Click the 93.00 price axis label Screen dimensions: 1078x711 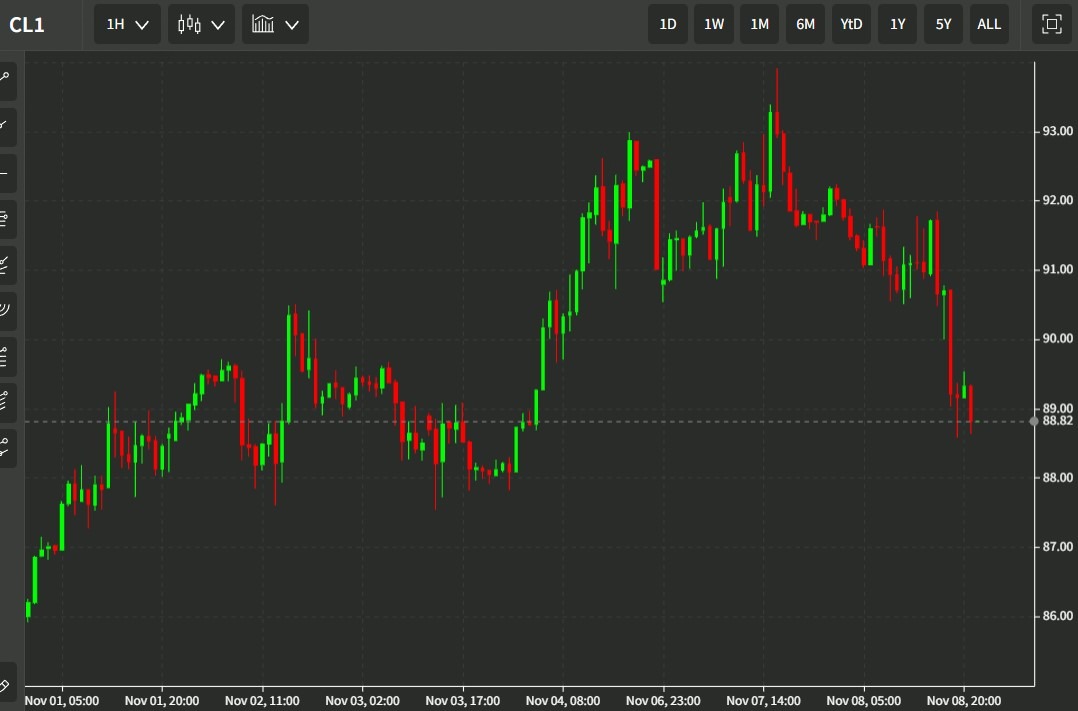click(x=1057, y=131)
